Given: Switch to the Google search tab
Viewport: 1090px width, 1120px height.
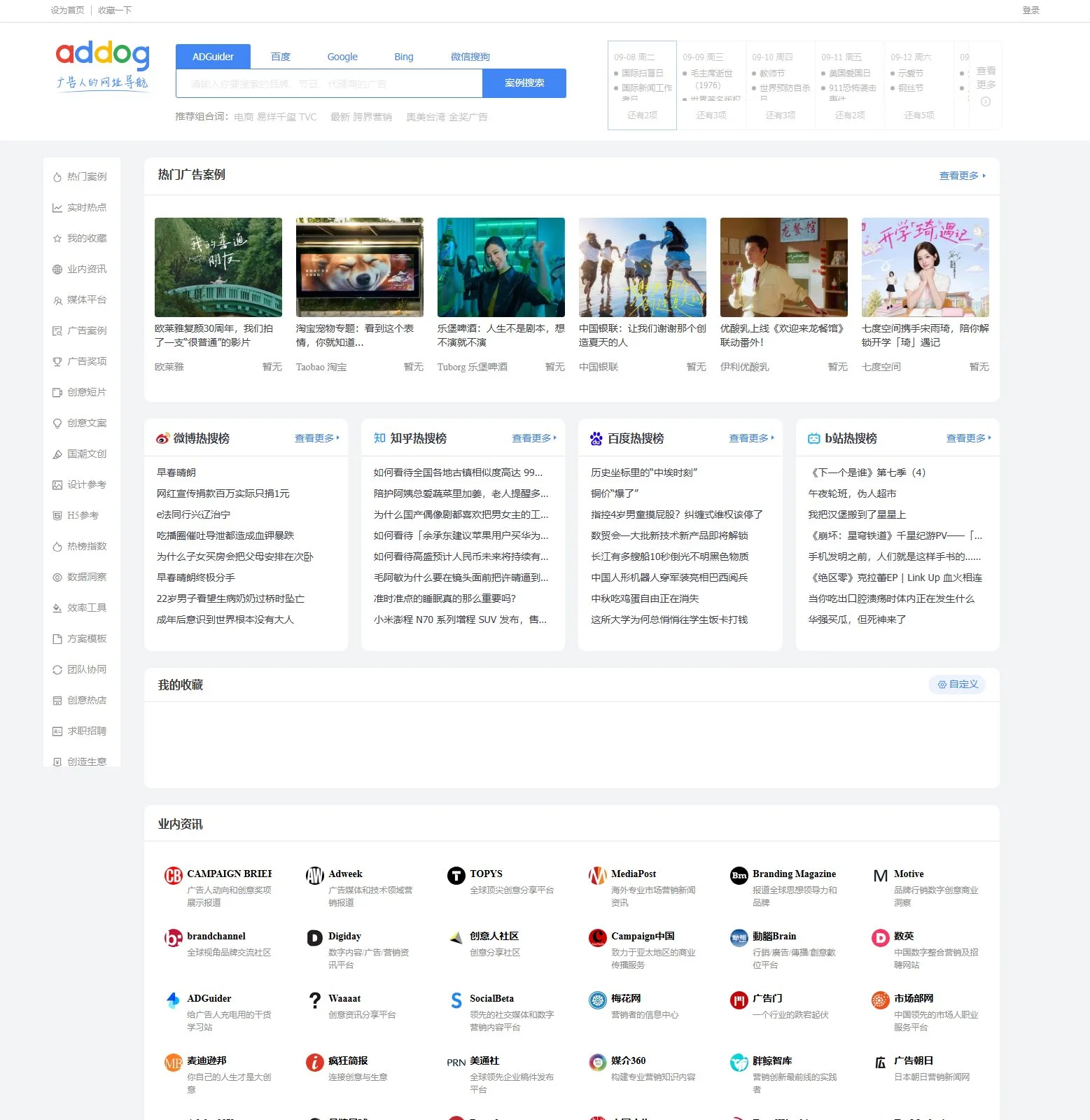Looking at the screenshot, I should pos(342,57).
